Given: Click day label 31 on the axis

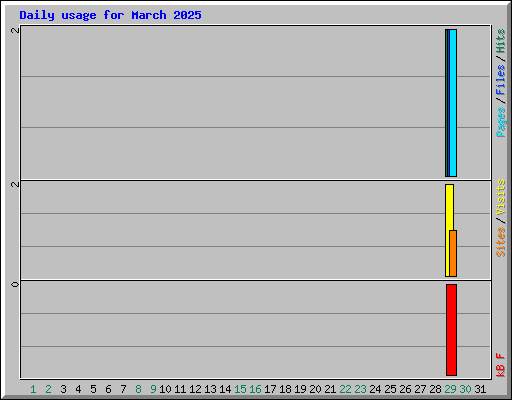Looking at the screenshot, I should (480, 389).
